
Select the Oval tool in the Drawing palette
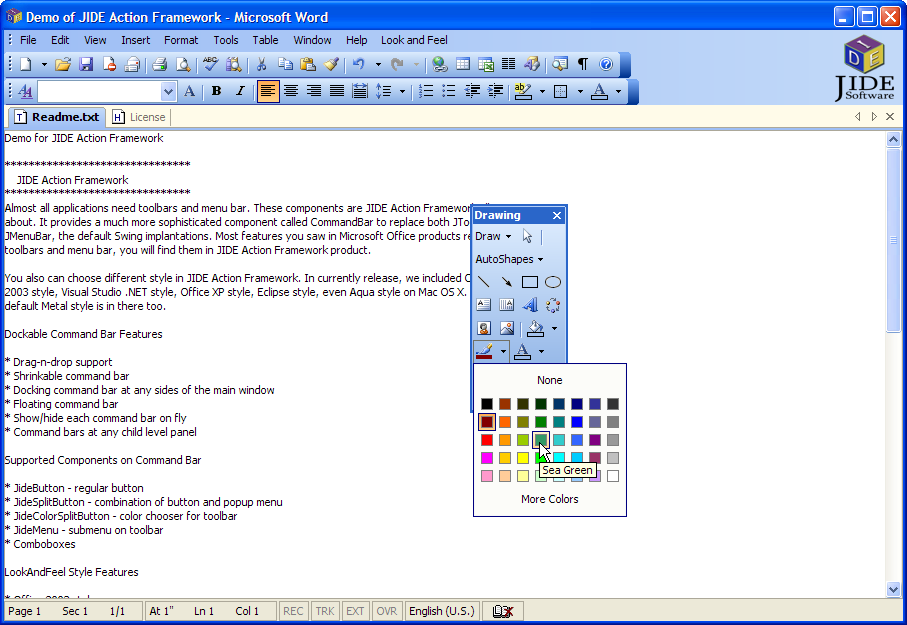[553, 282]
